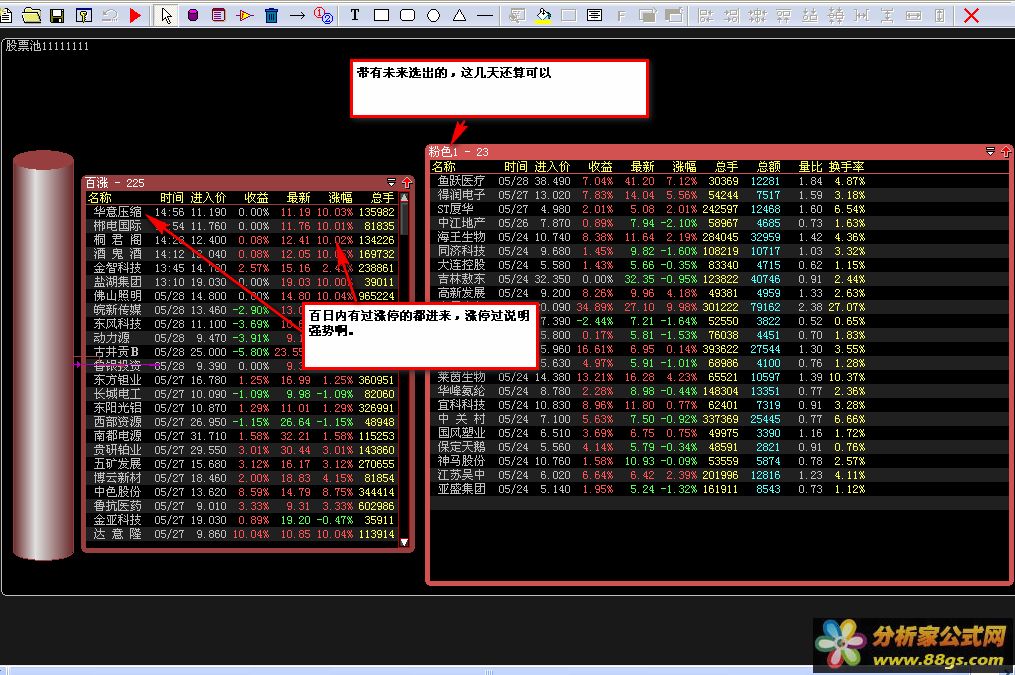Select the numbered order 1-2 tool
Viewport: 1015px width, 675px height.
pos(323,15)
